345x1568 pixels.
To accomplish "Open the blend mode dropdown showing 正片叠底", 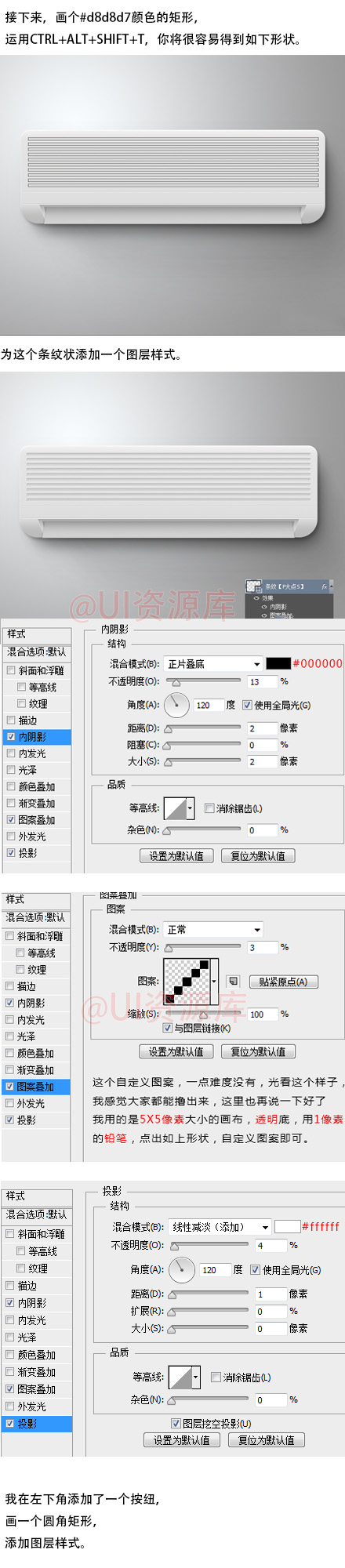I will (x=213, y=664).
